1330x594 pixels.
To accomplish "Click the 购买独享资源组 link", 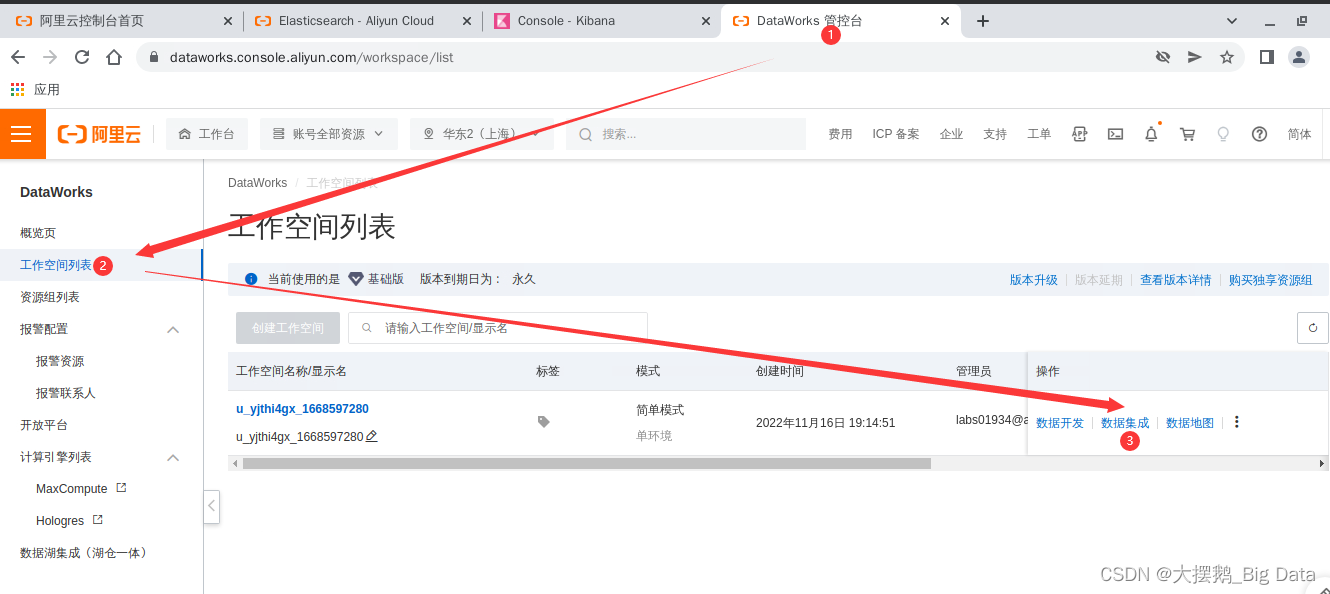I will click(x=1271, y=280).
